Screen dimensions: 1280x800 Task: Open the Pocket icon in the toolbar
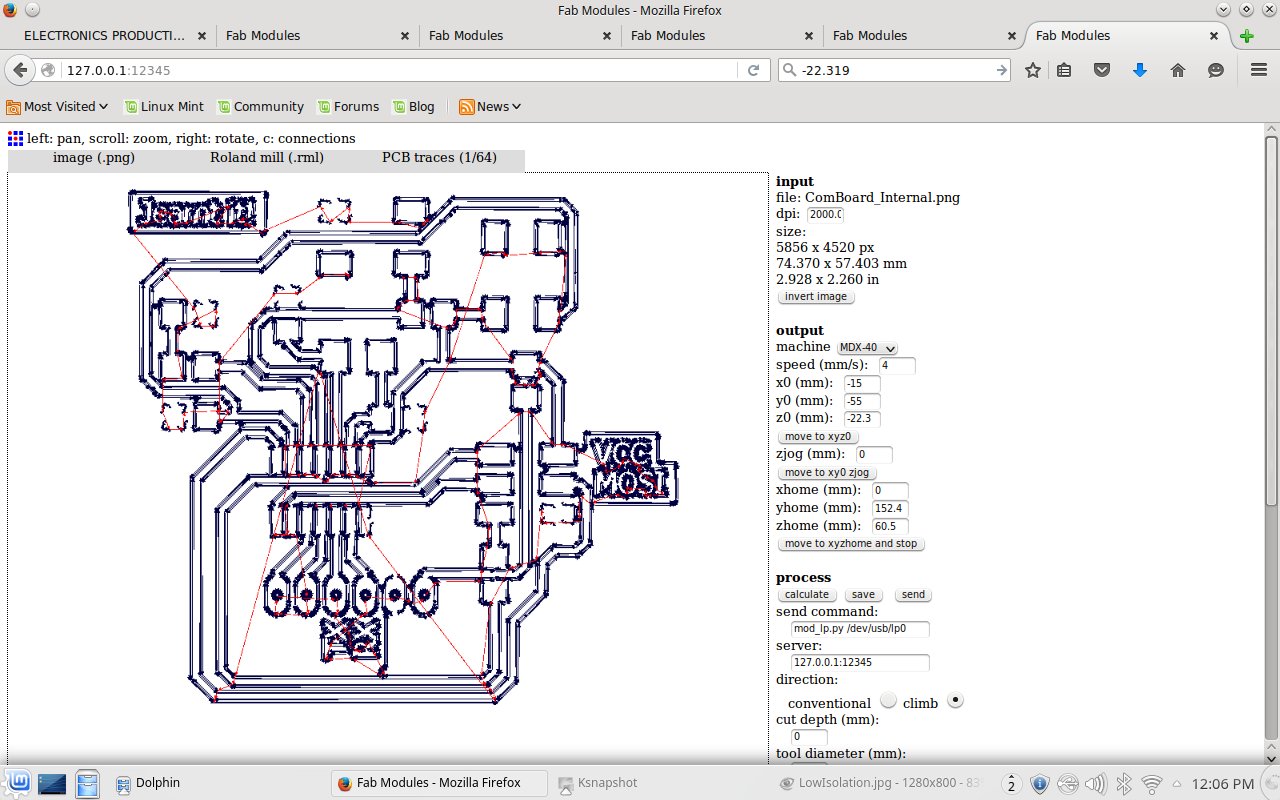coord(1101,70)
